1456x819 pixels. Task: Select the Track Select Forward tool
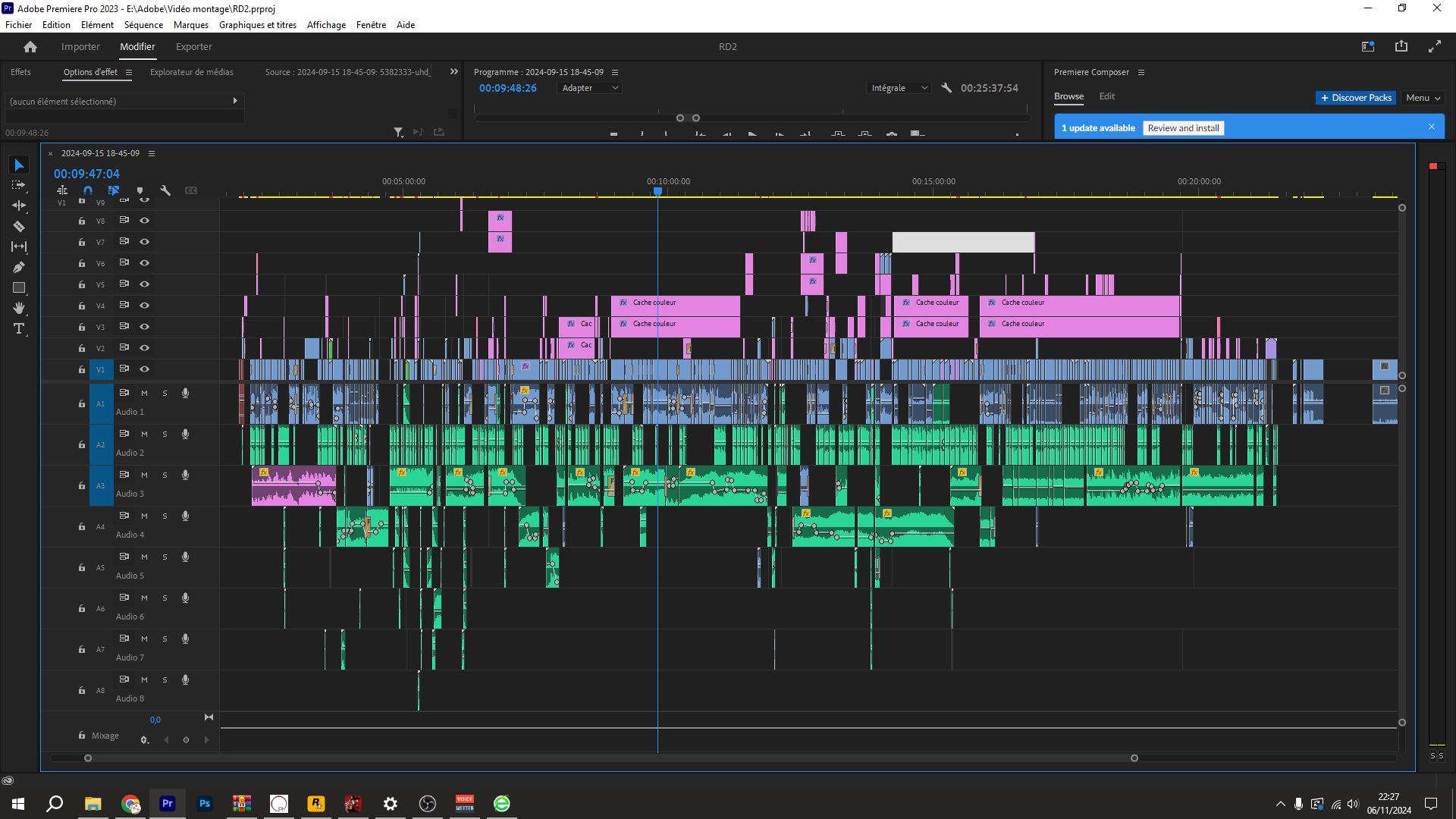click(x=19, y=186)
